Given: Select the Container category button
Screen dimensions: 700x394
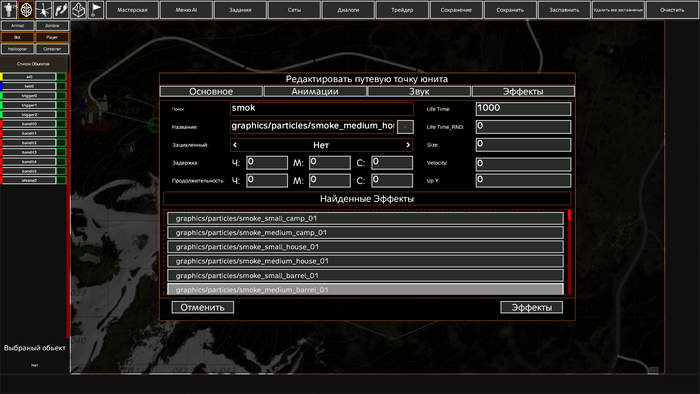Looking at the screenshot, I should [x=52, y=49].
